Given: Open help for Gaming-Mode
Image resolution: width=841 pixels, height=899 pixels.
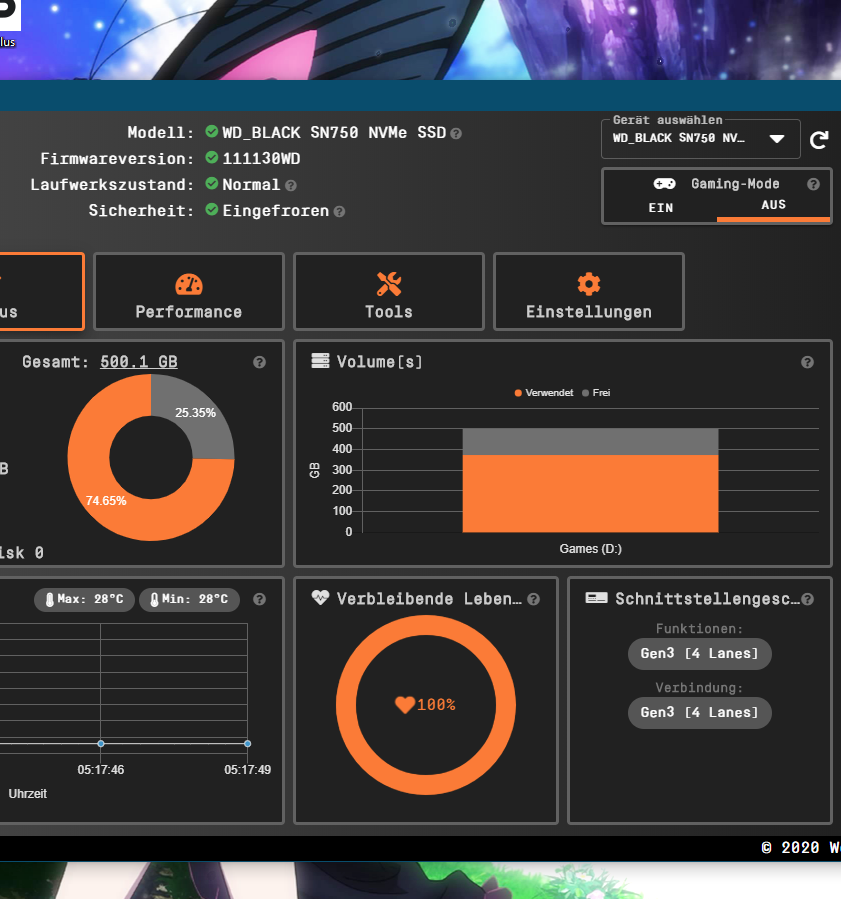Looking at the screenshot, I should (x=813, y=184).
